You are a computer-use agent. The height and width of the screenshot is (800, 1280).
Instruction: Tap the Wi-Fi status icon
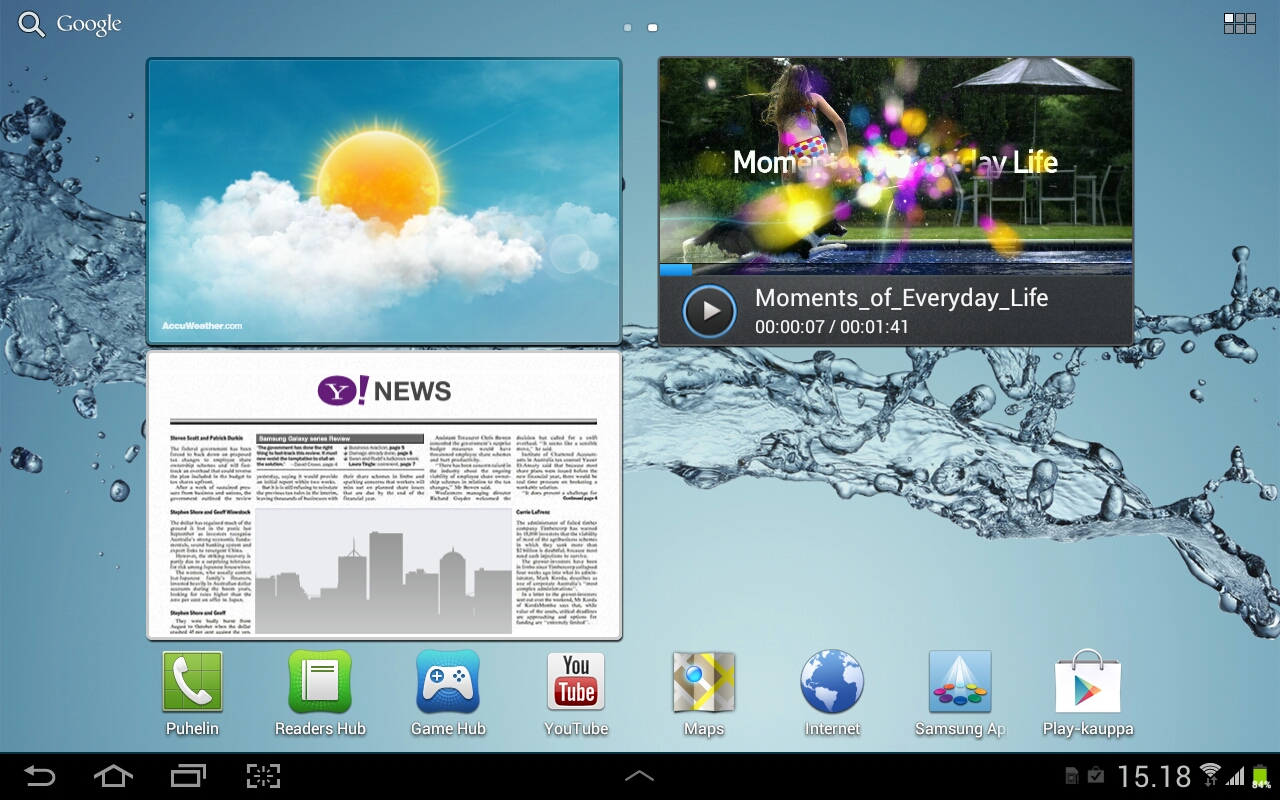1211,775
